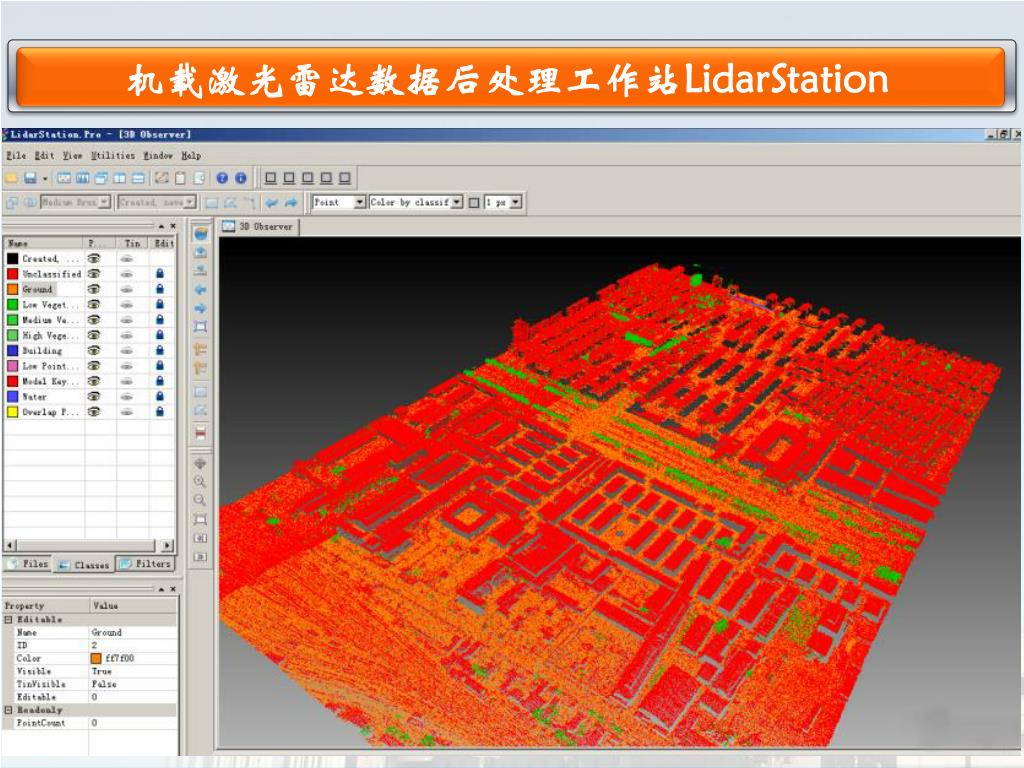Toggle point visibility eye for Ground
This screenshot has width=1024, height=768.
click(94, 289)
